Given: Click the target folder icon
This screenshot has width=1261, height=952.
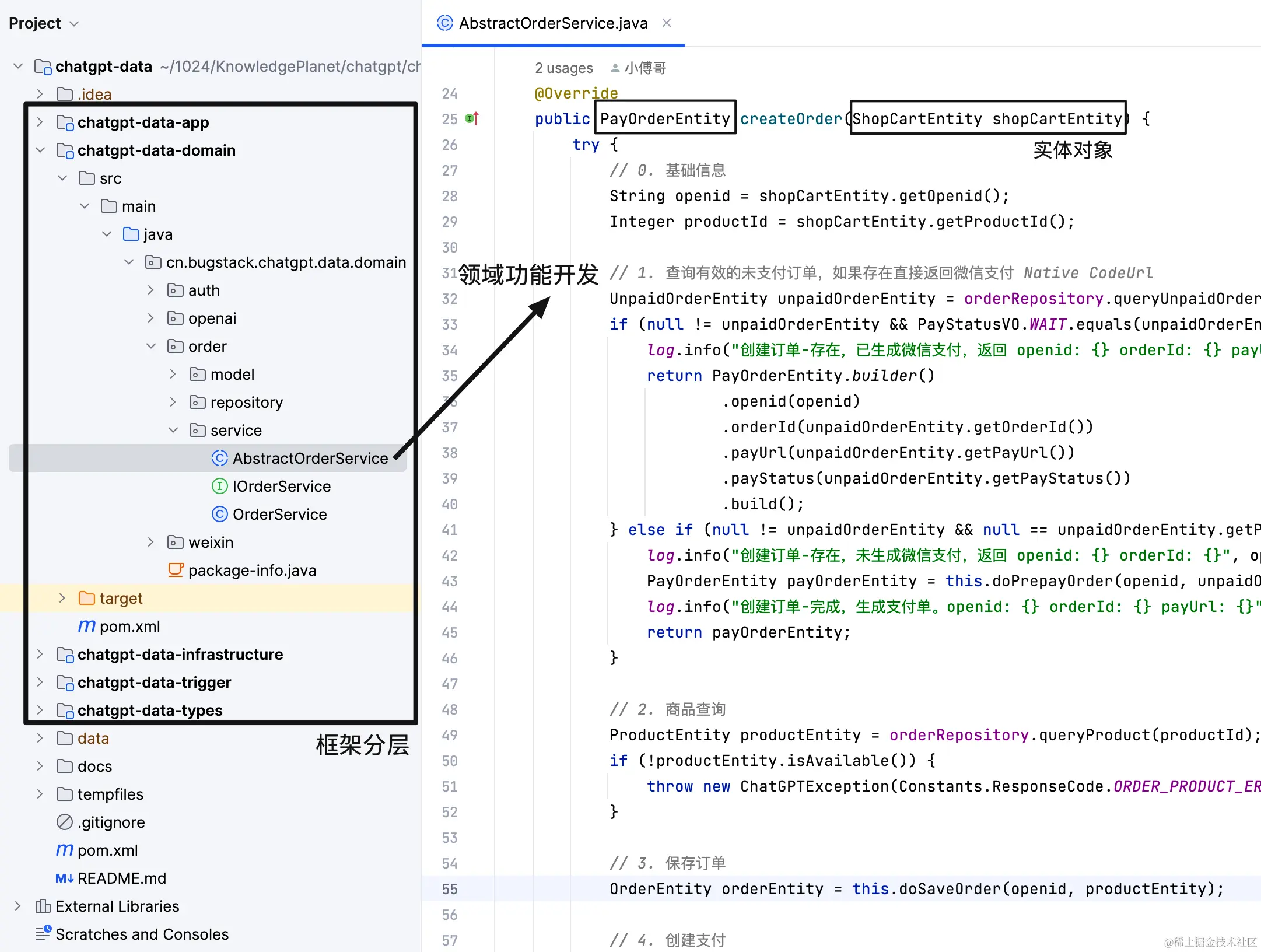Looking at the screenshot, I should (87, 598).
